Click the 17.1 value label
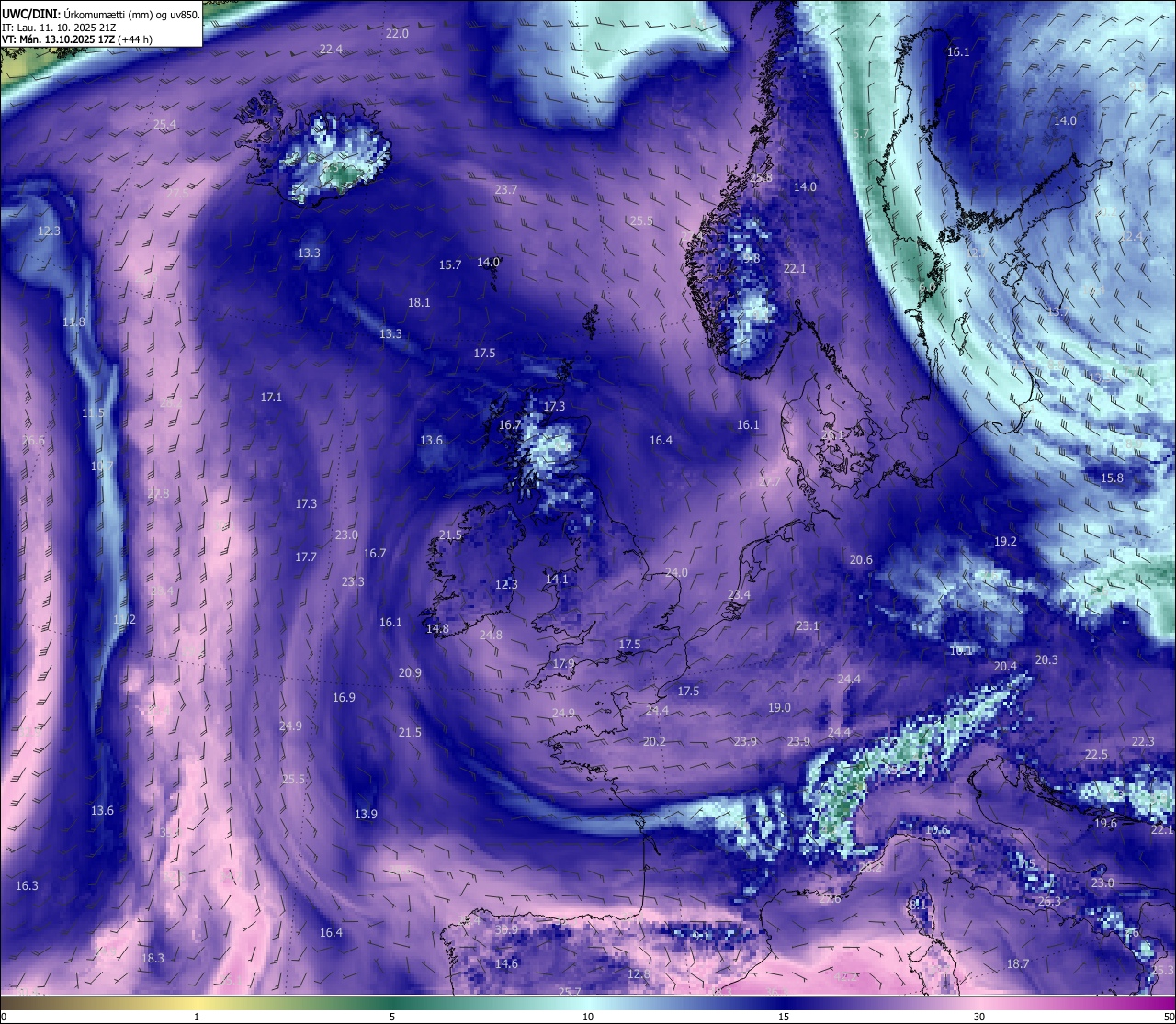Screen dimensions: 1176x1024 (271, 397)
